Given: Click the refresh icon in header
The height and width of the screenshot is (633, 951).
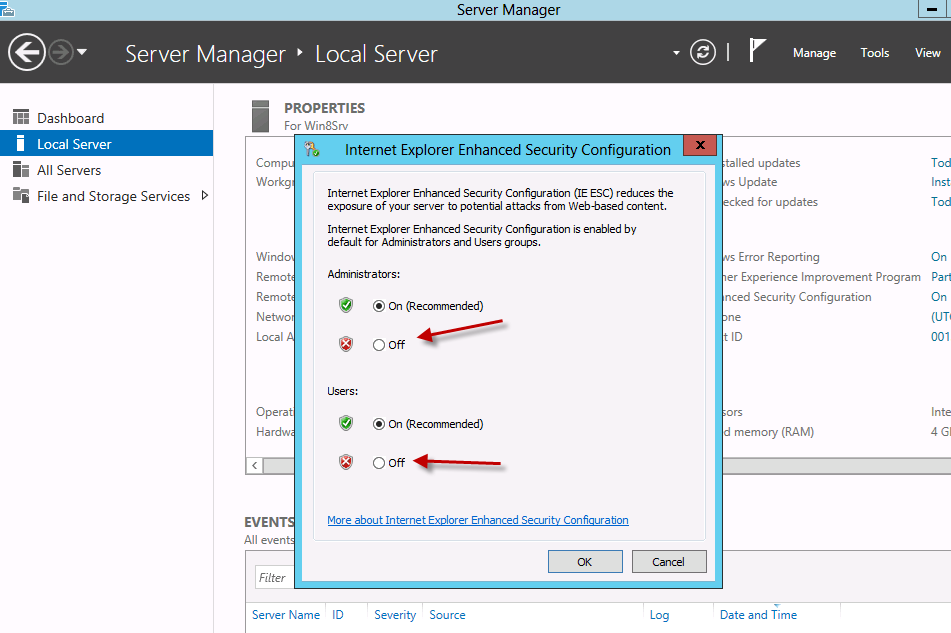Looking at the screenshot, I should 703,52.
